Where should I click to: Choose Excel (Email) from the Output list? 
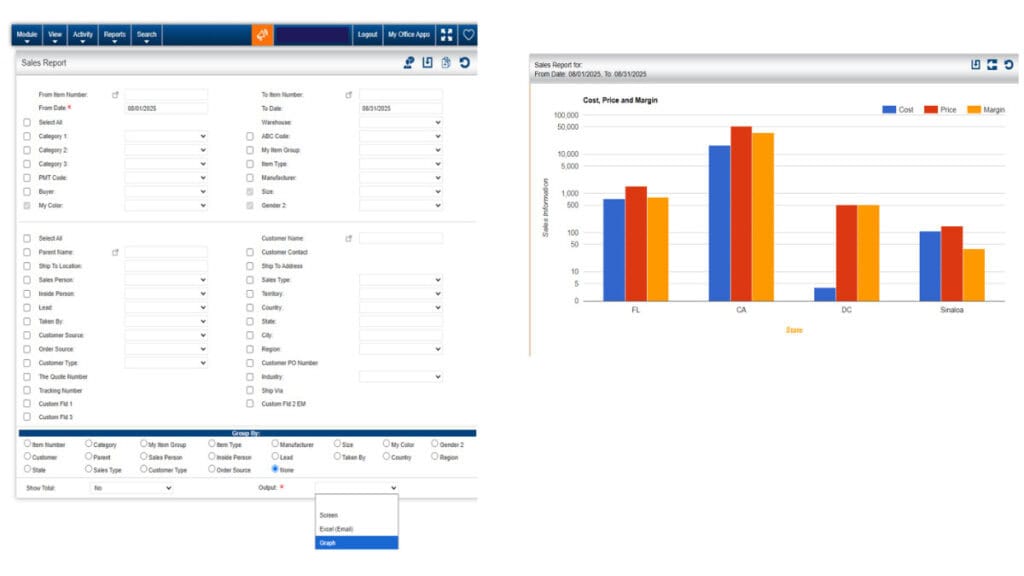tap(357, 529)
